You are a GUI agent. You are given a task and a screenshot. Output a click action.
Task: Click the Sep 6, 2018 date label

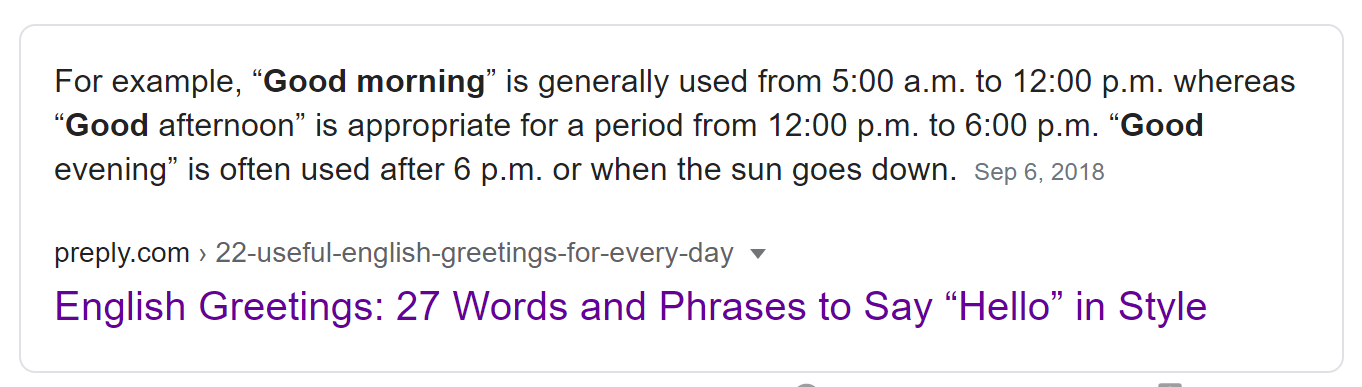tap(1039, 172)
